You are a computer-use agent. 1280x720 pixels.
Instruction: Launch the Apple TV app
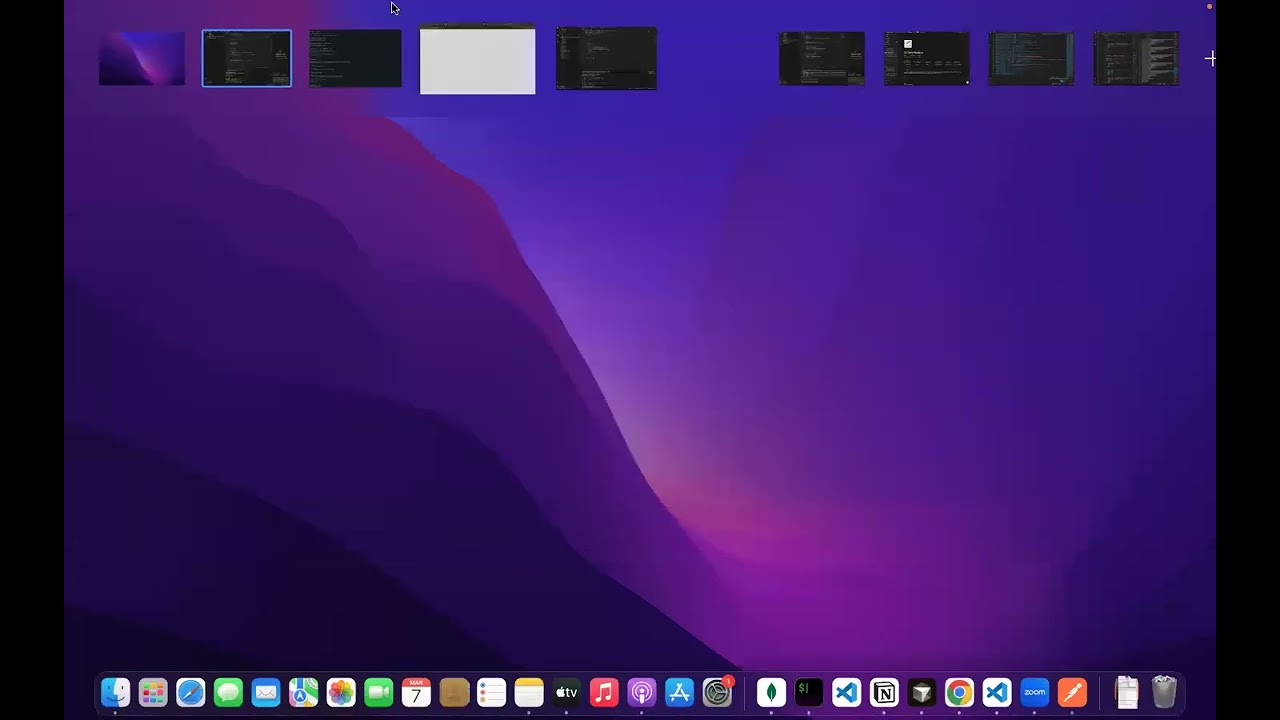pos(567,692)
